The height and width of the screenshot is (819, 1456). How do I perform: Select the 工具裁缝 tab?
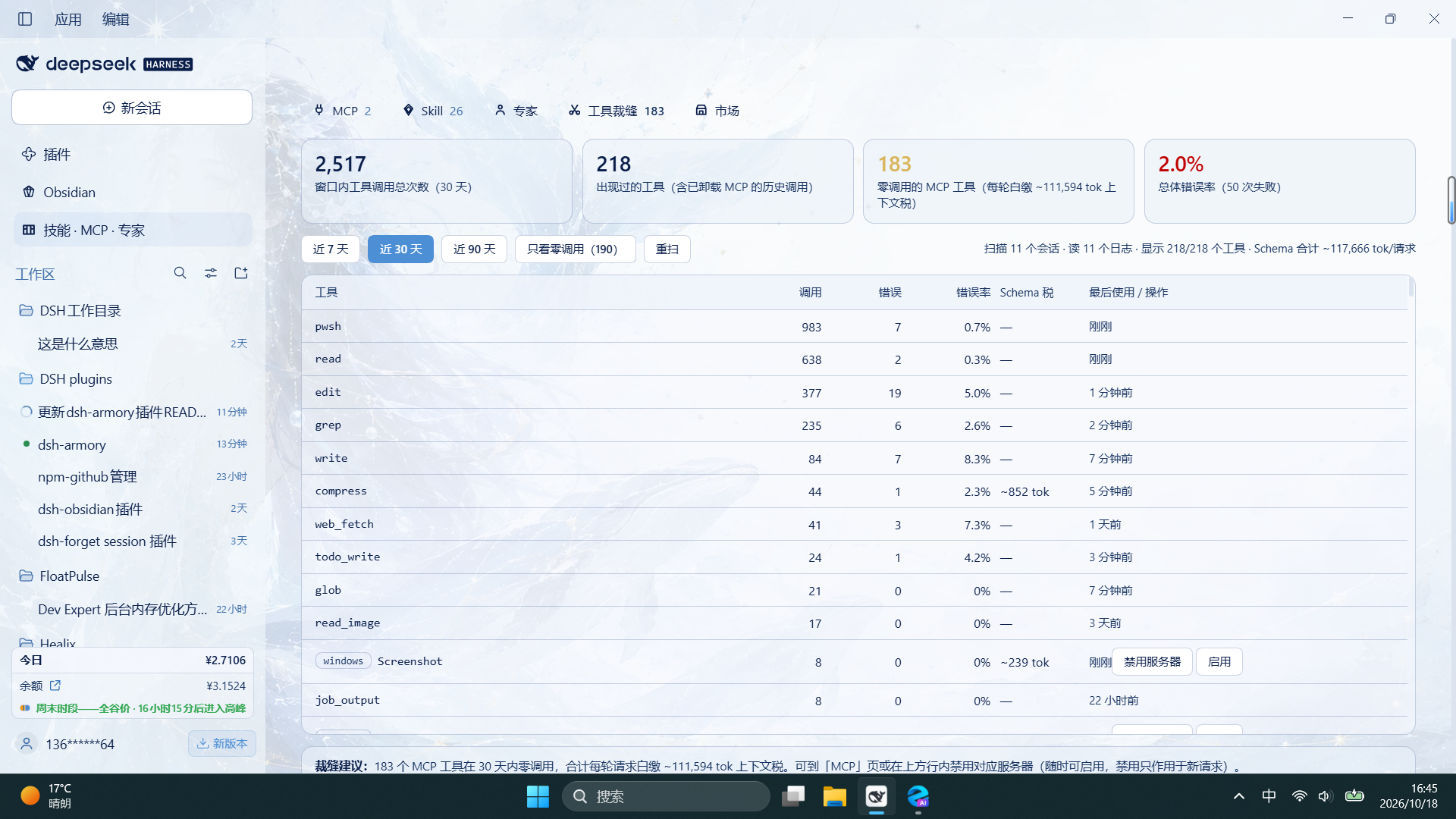pyautogui.click(x=617, y=111)
